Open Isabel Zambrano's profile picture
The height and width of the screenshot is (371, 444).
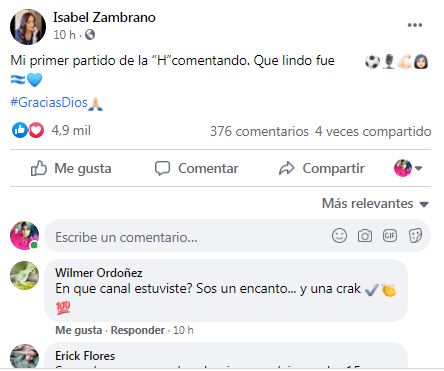28,27
